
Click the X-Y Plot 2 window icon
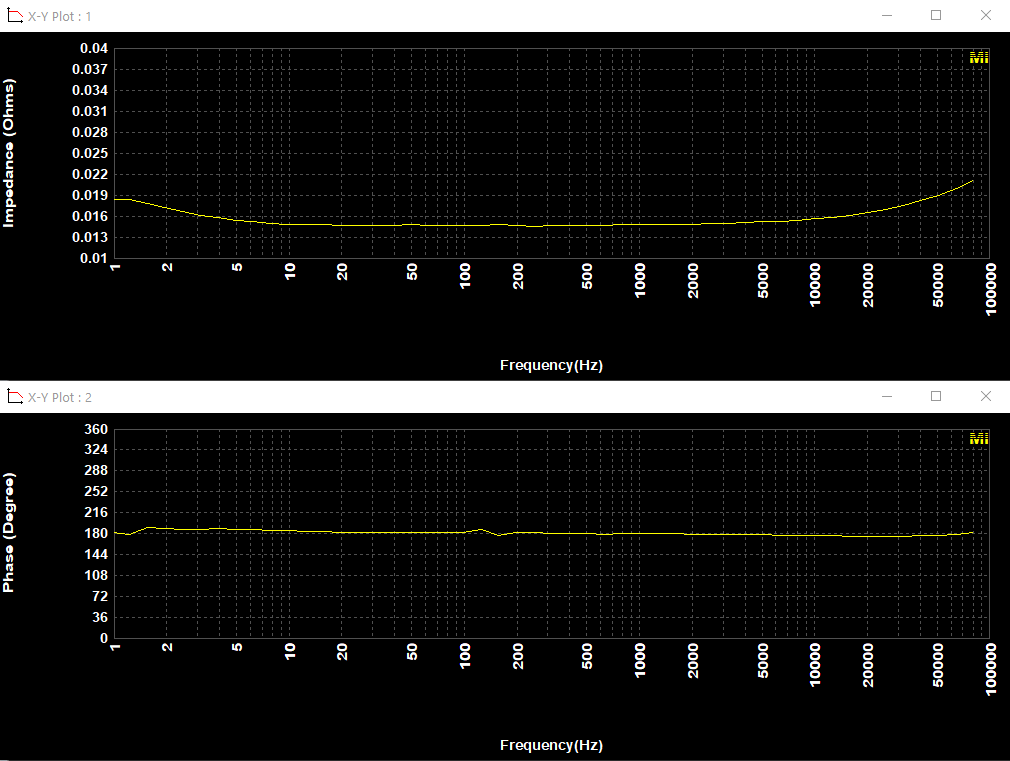click(x=14, y=397)
